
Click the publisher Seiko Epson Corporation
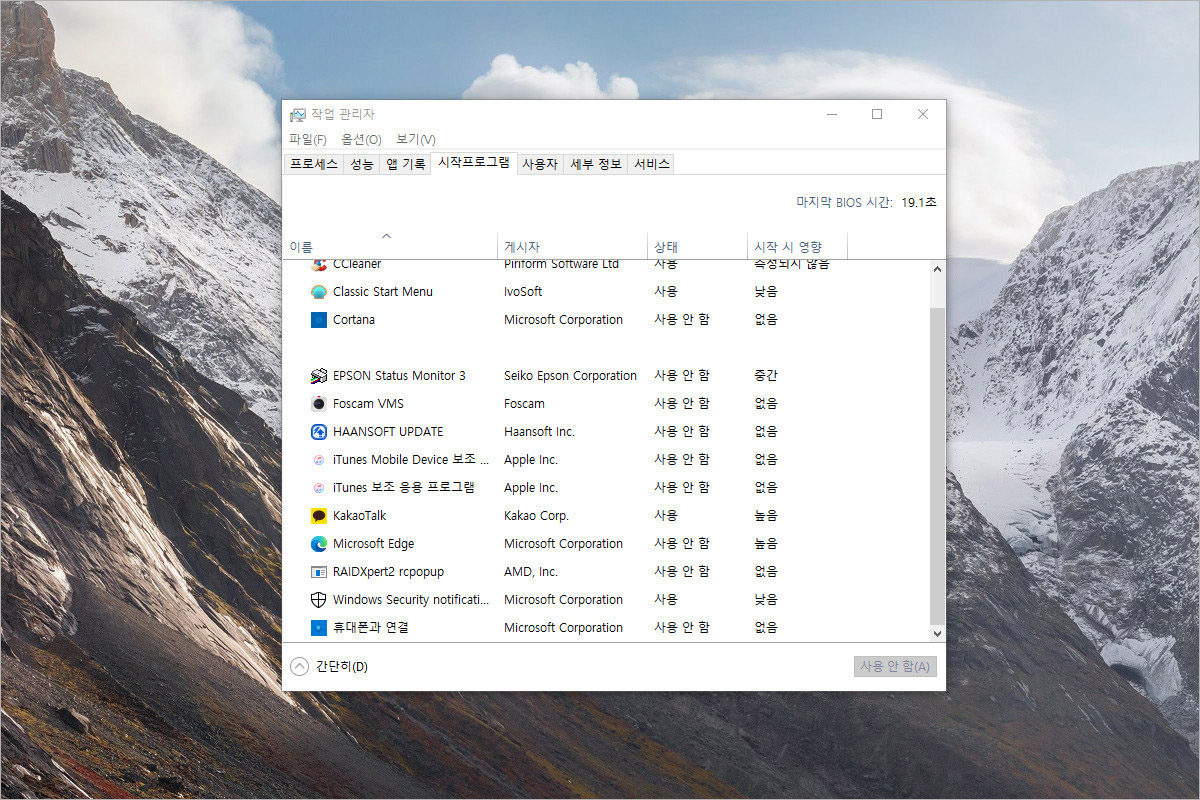(x=570, y=376)
